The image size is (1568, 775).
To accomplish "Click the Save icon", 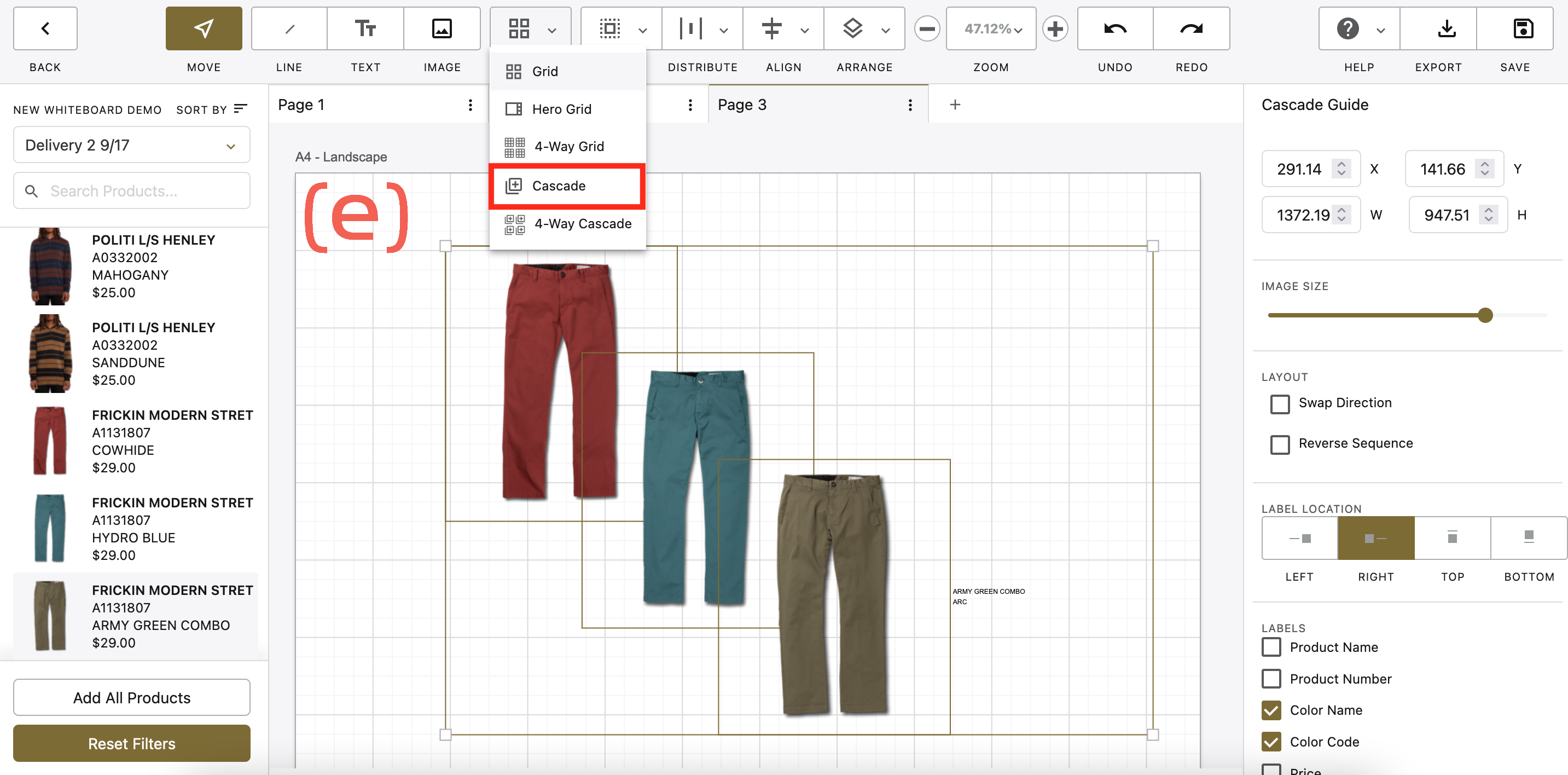I will coord(1523,28).
